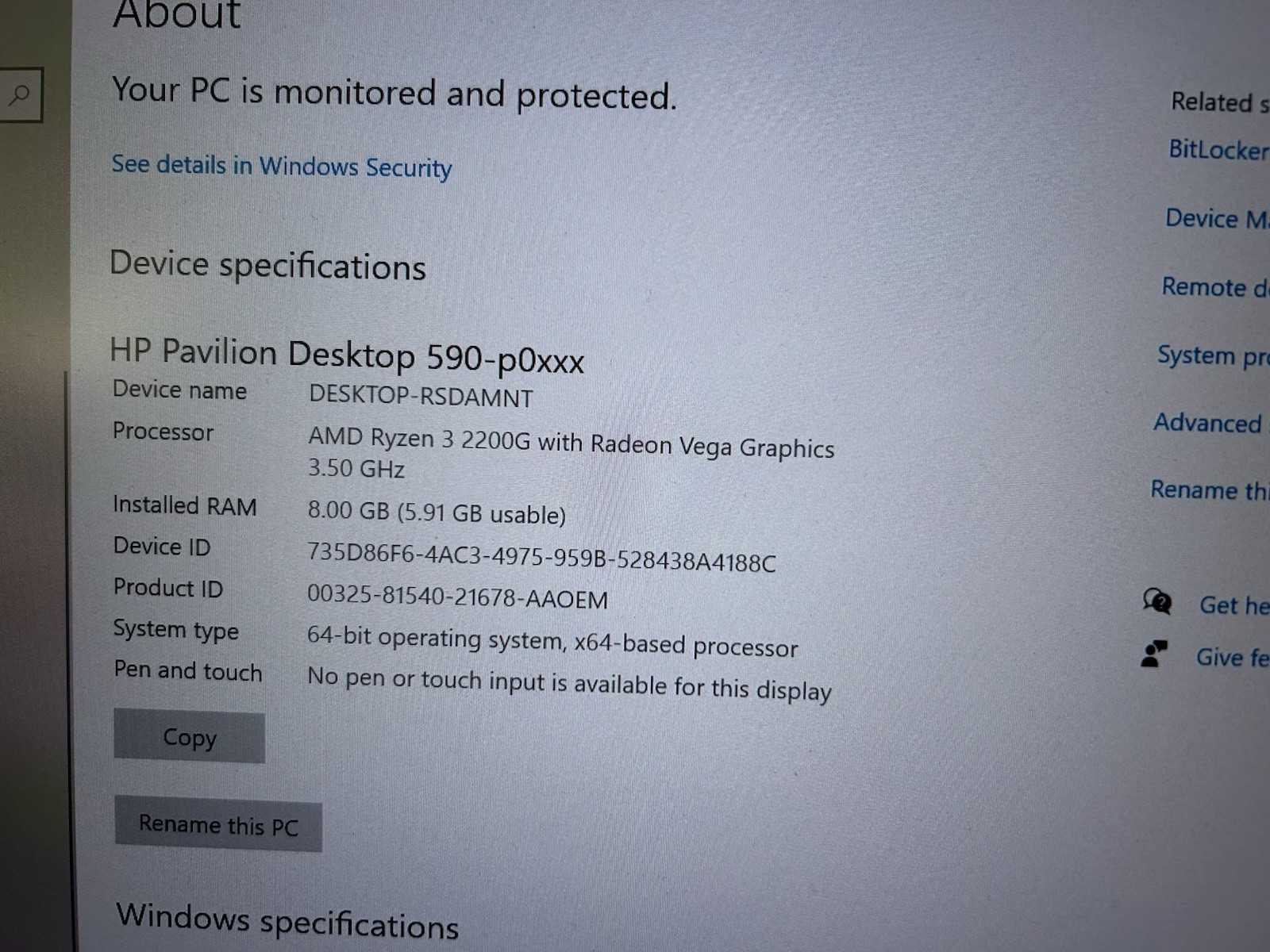Click the Rename this PC sidebar link
This screenshot has width=1270, height=952.
[x=1210, y=490]
